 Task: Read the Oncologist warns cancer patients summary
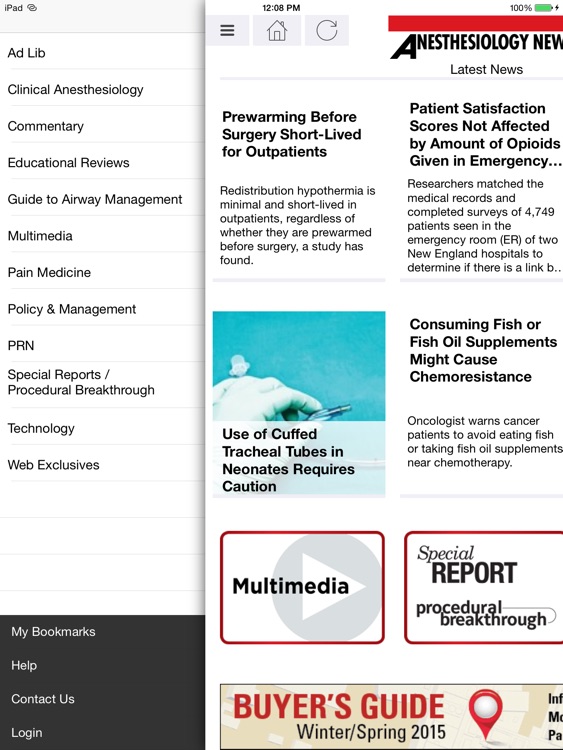485,441
